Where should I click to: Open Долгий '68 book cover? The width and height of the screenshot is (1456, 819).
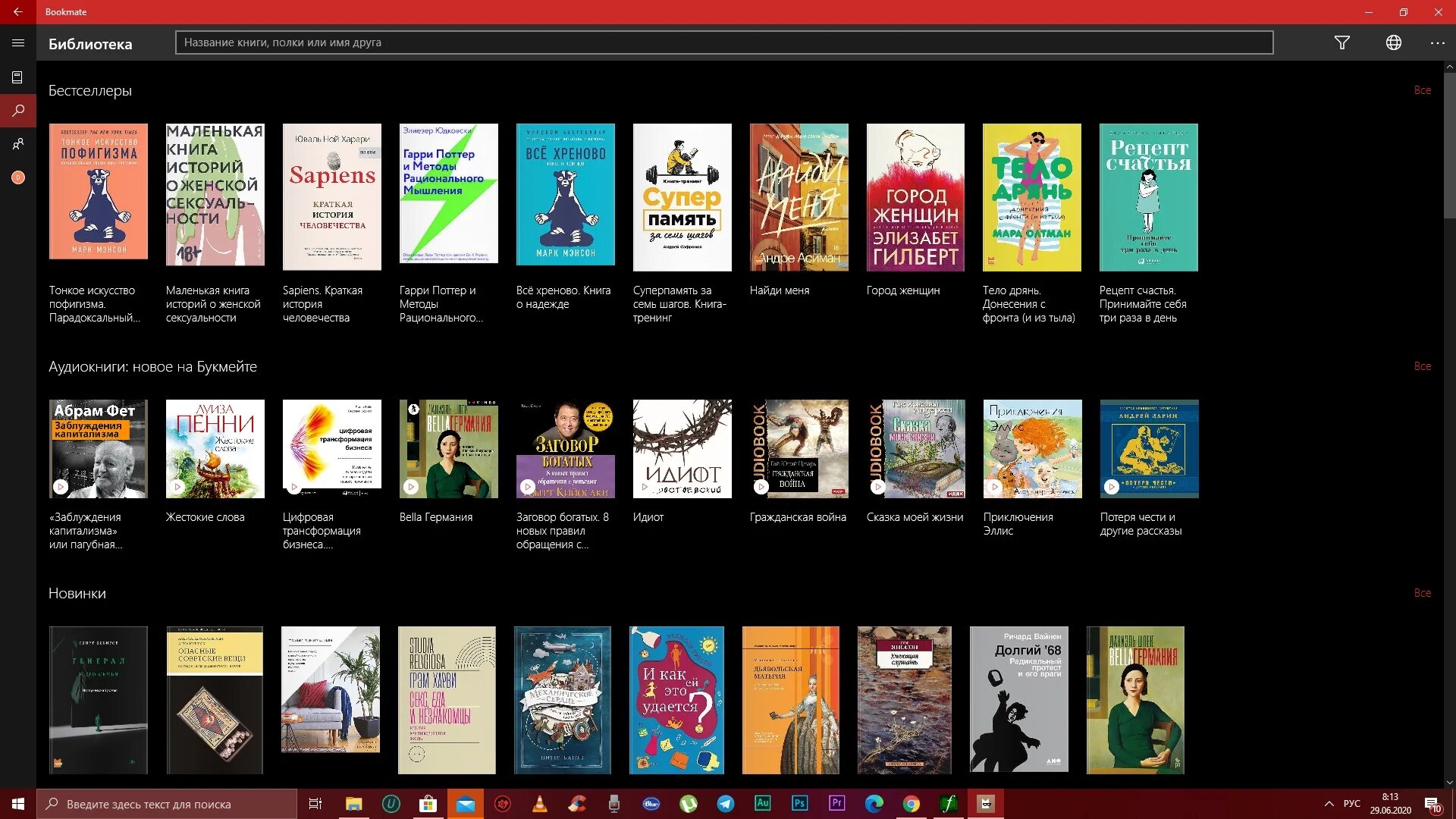1019,699
